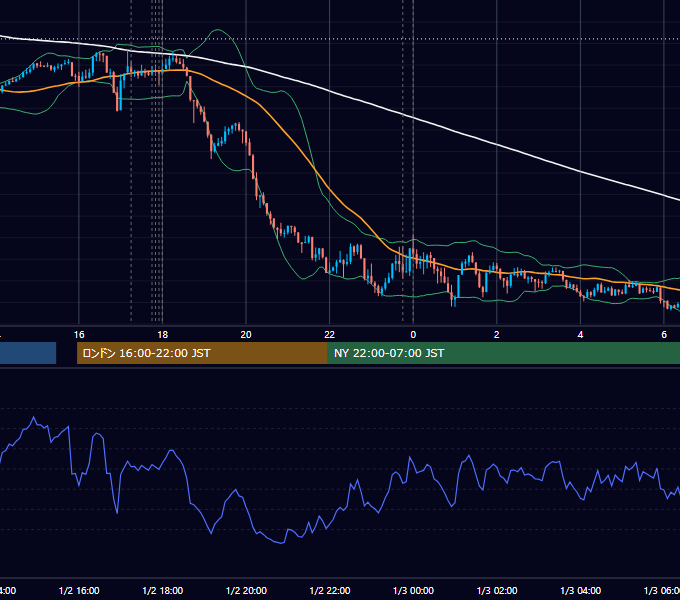Click the upper axis hour label 4
This screenshot has width=680, height=600.
pos(580,335)
